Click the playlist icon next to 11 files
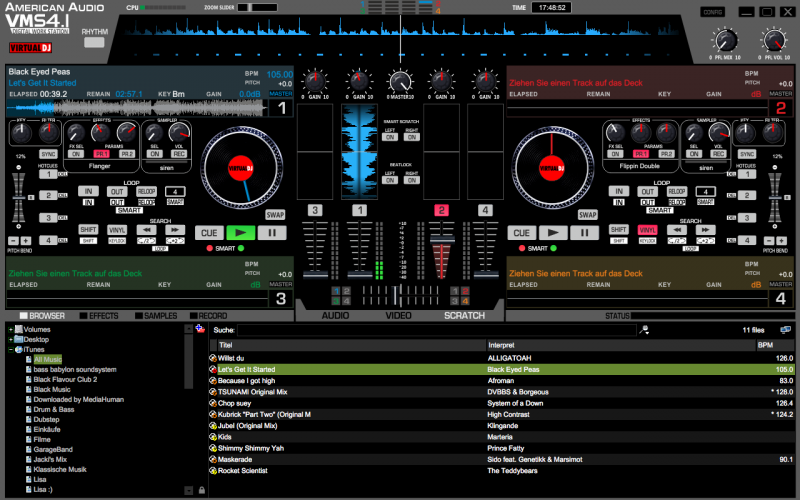800x500 pixels. point(785,329)
